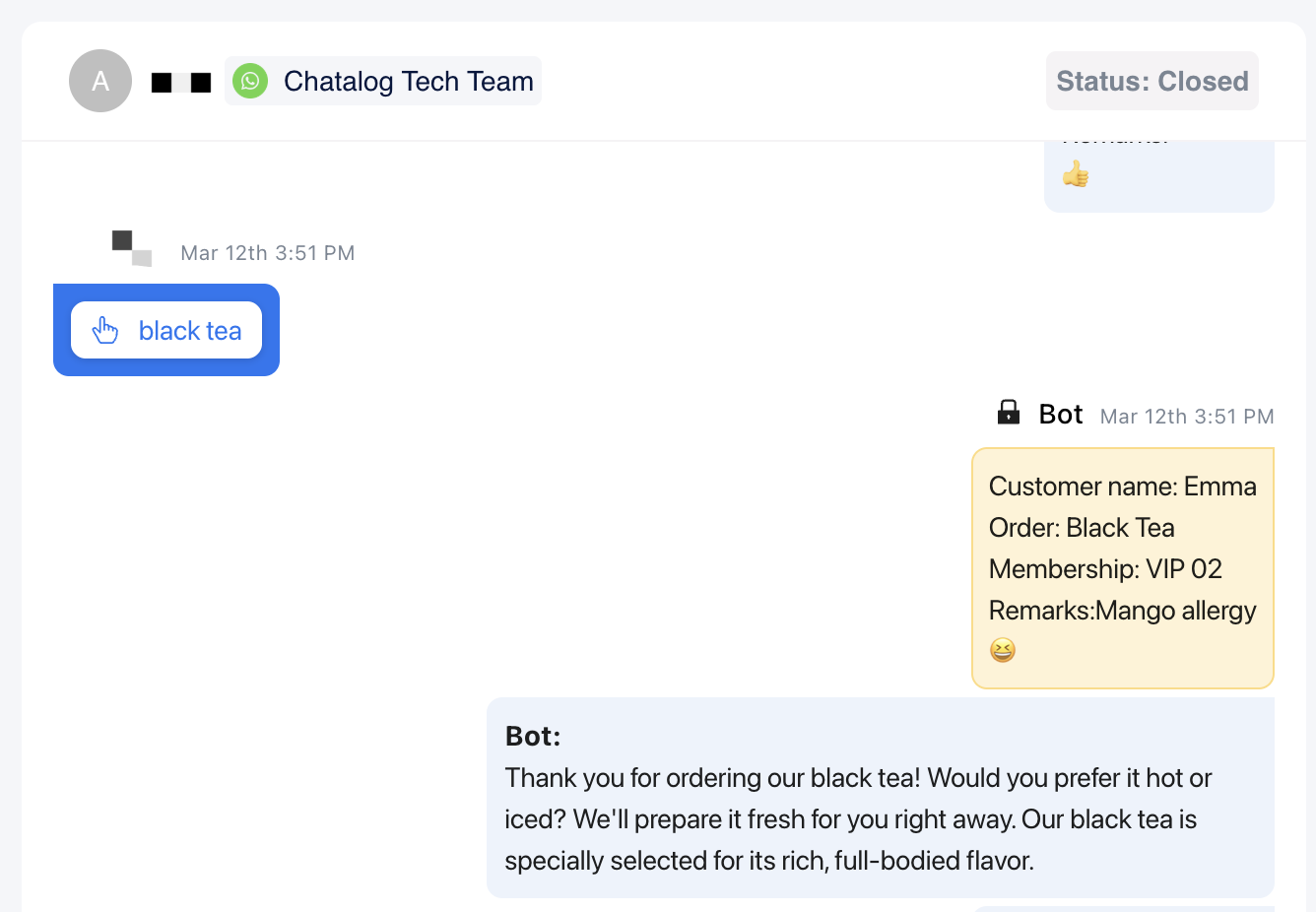Click the timestamp above black tea message
The width and height of the screenshot is (1316, 912).
tap(267, 253)
